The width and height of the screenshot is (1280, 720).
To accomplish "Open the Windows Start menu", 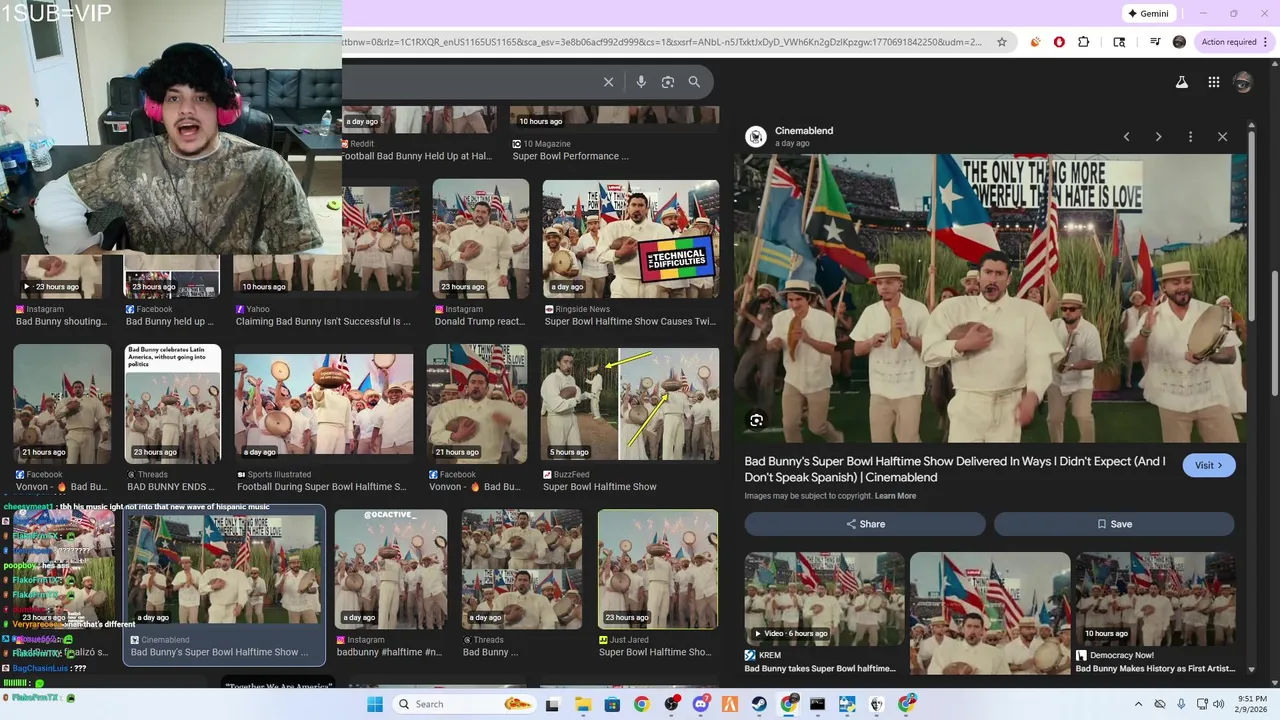I will [x=375, y=704].
